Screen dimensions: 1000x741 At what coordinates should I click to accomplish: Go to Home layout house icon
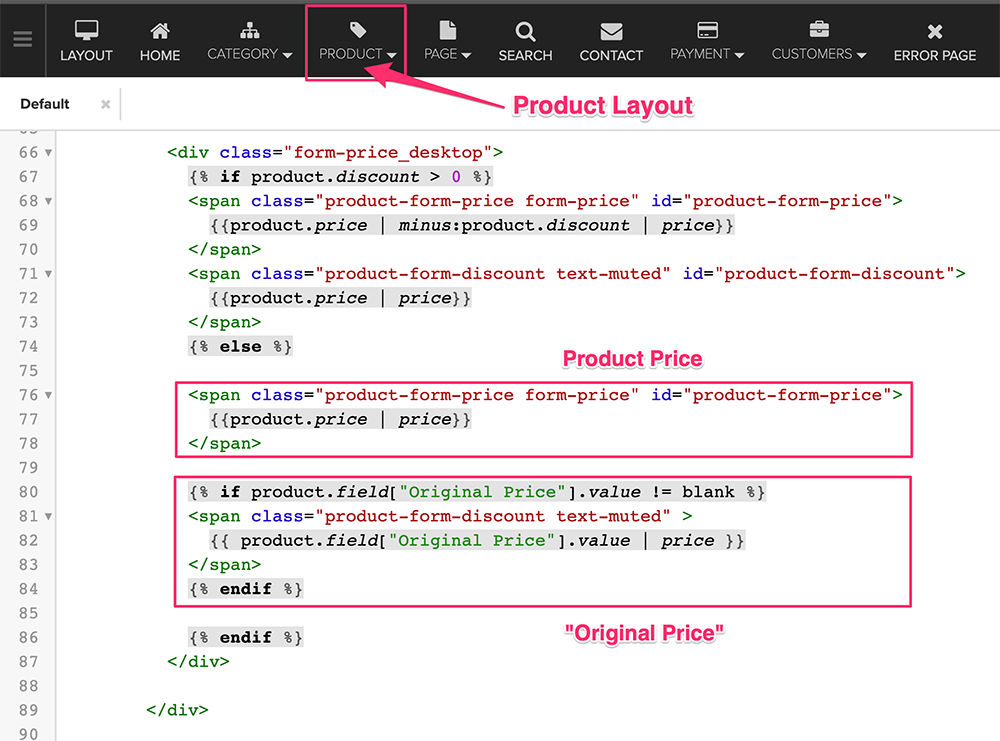(x=160, y=31)
